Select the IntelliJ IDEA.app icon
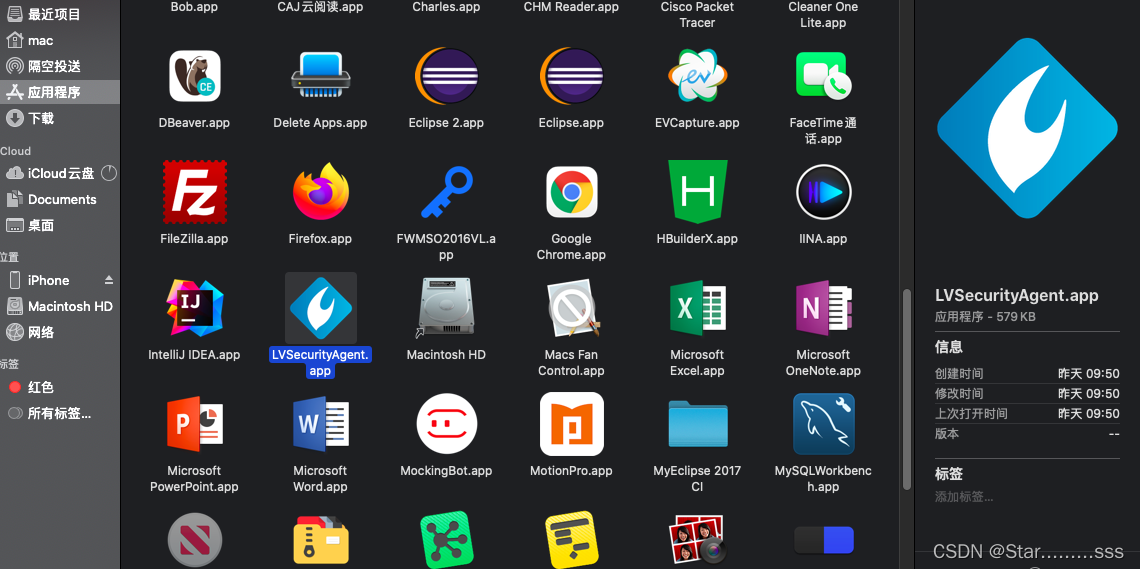 [194, 308]
